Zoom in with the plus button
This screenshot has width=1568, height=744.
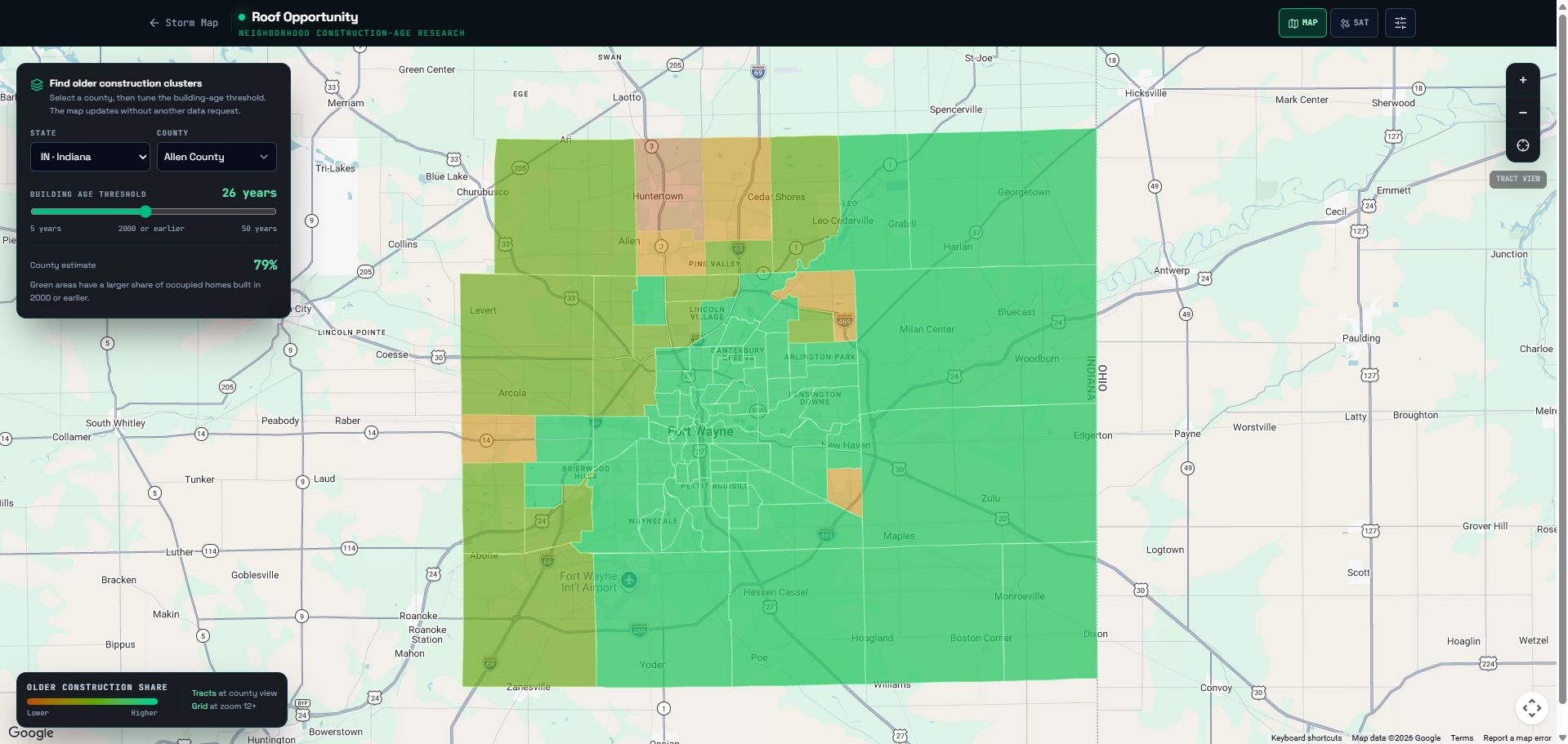pos(1523,80)
